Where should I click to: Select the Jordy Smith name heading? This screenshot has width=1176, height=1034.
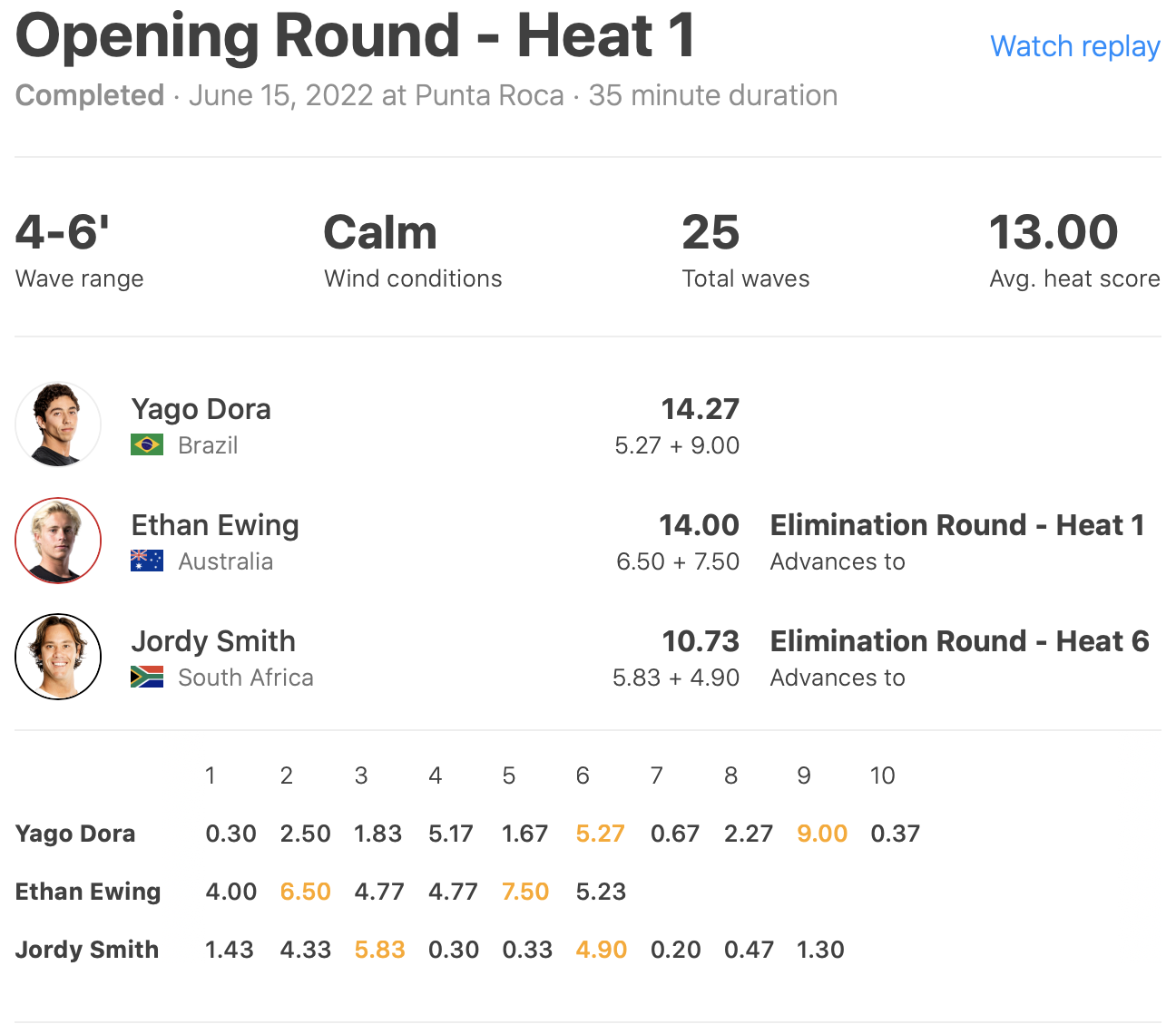click(213, 641)
